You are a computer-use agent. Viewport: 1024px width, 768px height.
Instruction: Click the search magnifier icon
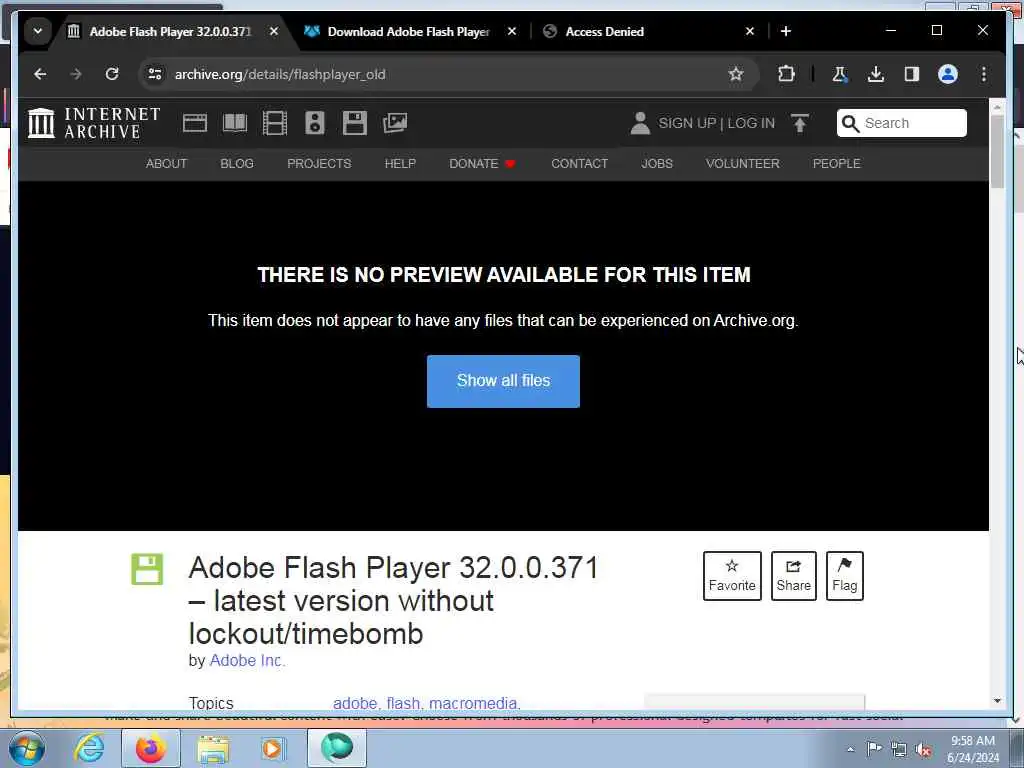[x=850, y=123]
